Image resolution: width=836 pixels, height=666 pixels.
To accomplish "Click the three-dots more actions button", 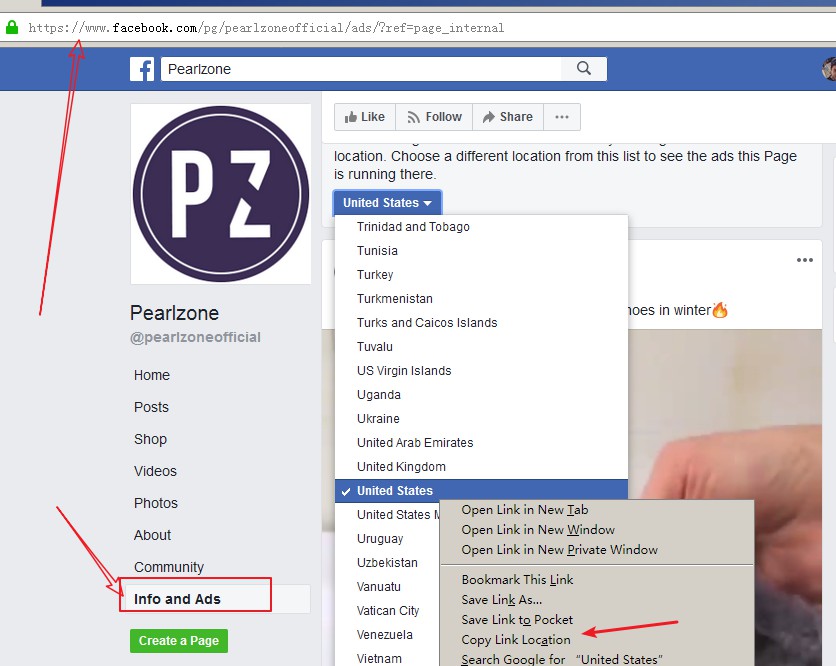I will tap(562, 117).
